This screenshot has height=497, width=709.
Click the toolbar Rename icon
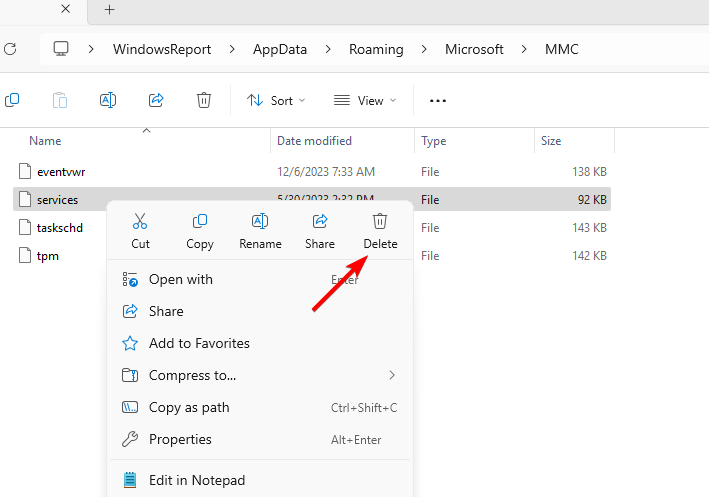coord(108,100)
